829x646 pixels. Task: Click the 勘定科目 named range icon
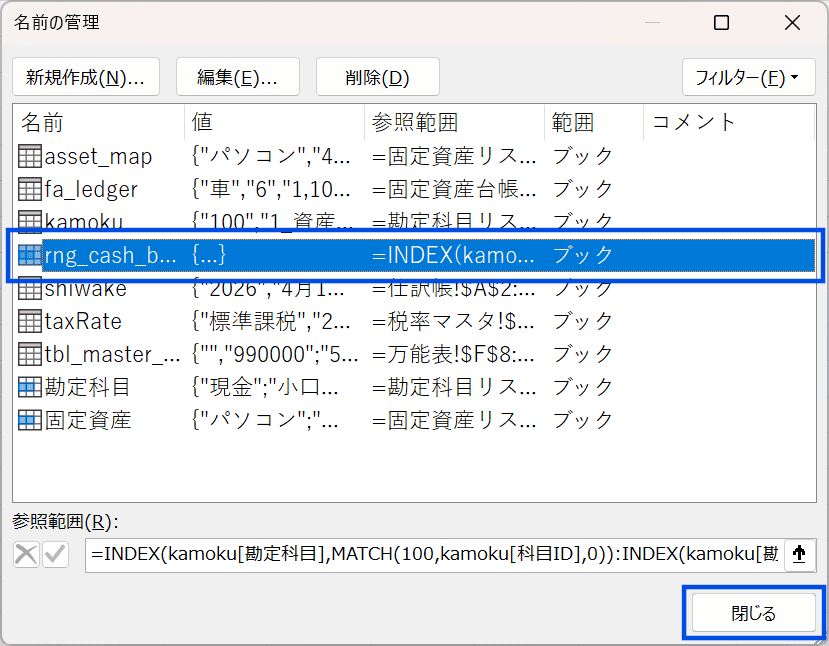29,387
